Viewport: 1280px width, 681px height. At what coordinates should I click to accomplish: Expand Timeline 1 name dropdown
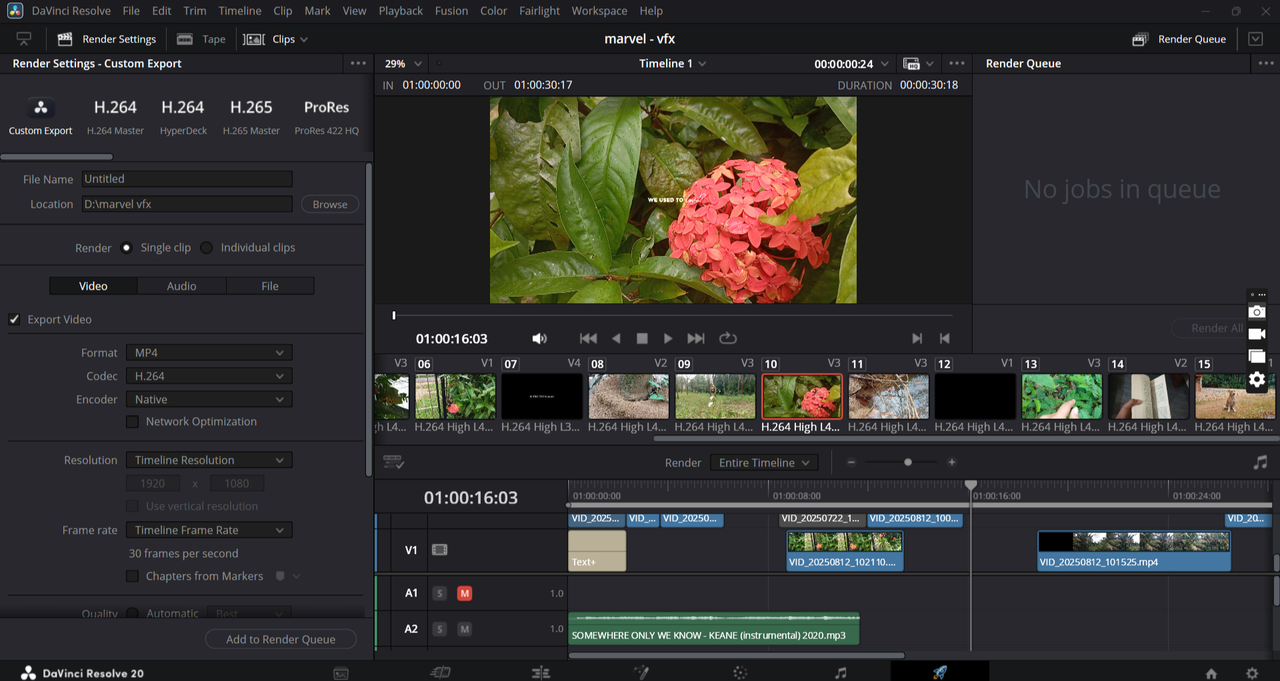click(x=673, y=64)
